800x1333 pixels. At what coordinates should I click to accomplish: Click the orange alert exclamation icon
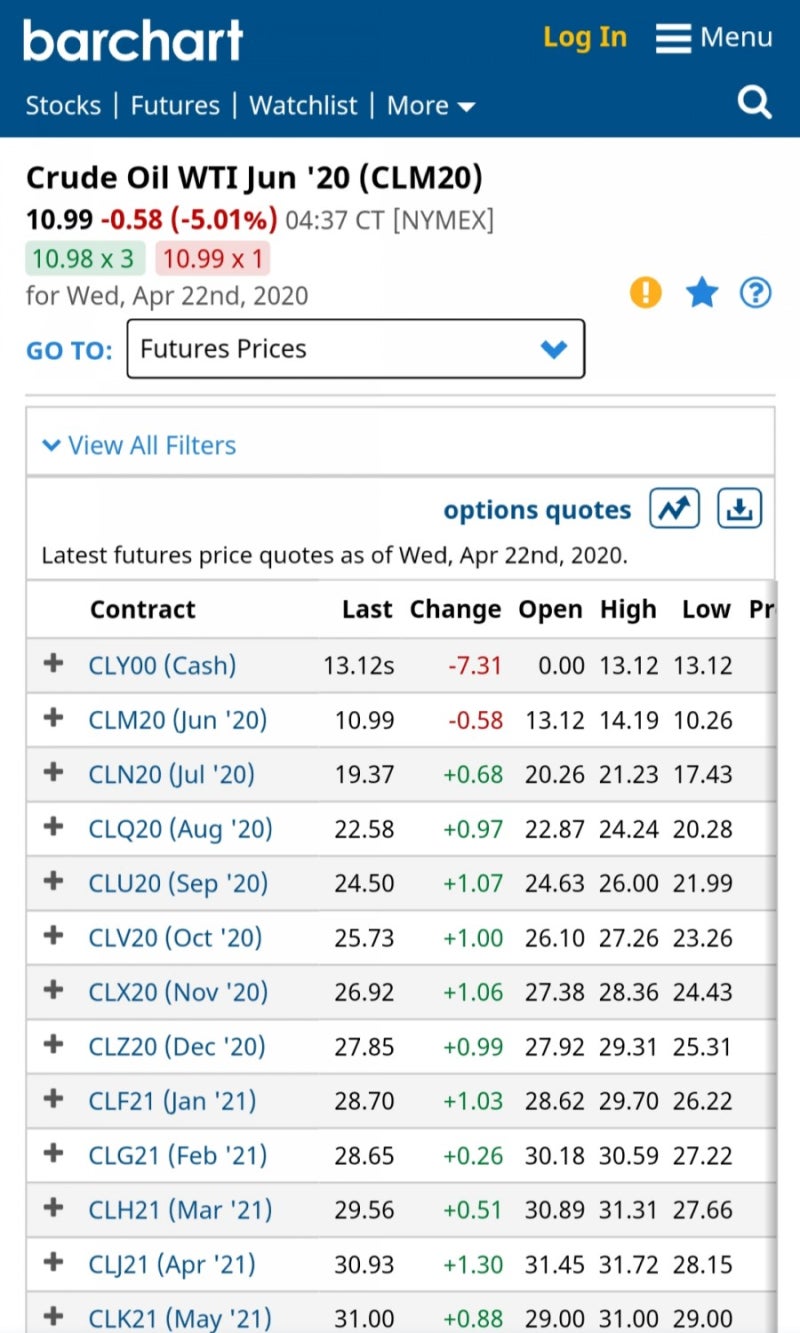pos(646,293)
